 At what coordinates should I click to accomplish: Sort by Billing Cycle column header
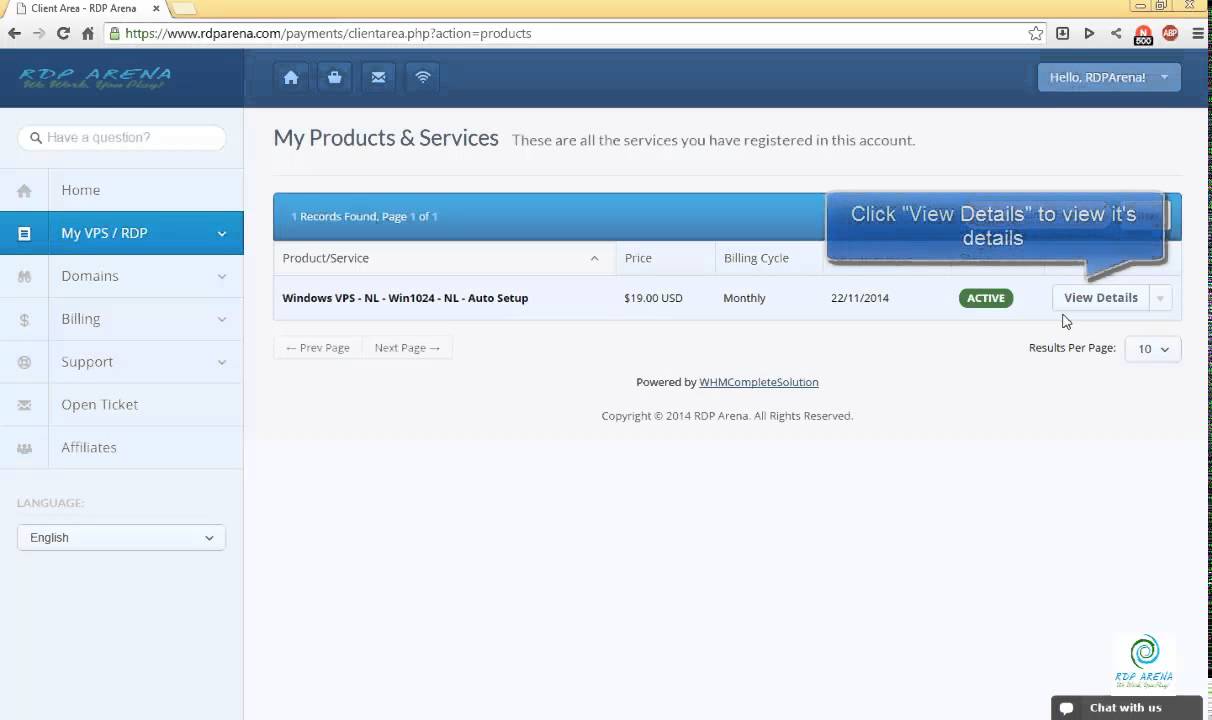[769, 258]
